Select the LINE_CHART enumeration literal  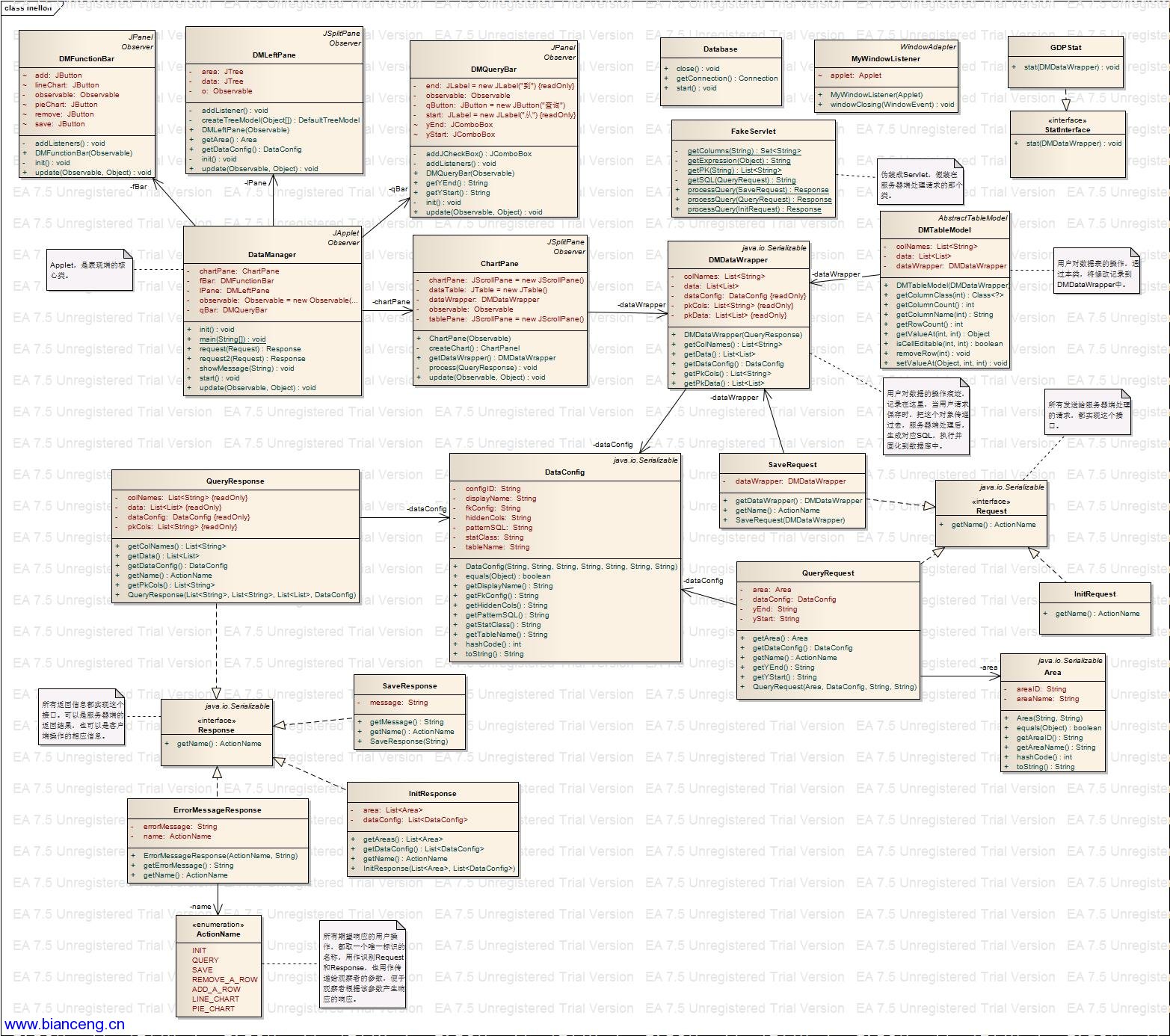pyautogui.click(x=215, y=999)
